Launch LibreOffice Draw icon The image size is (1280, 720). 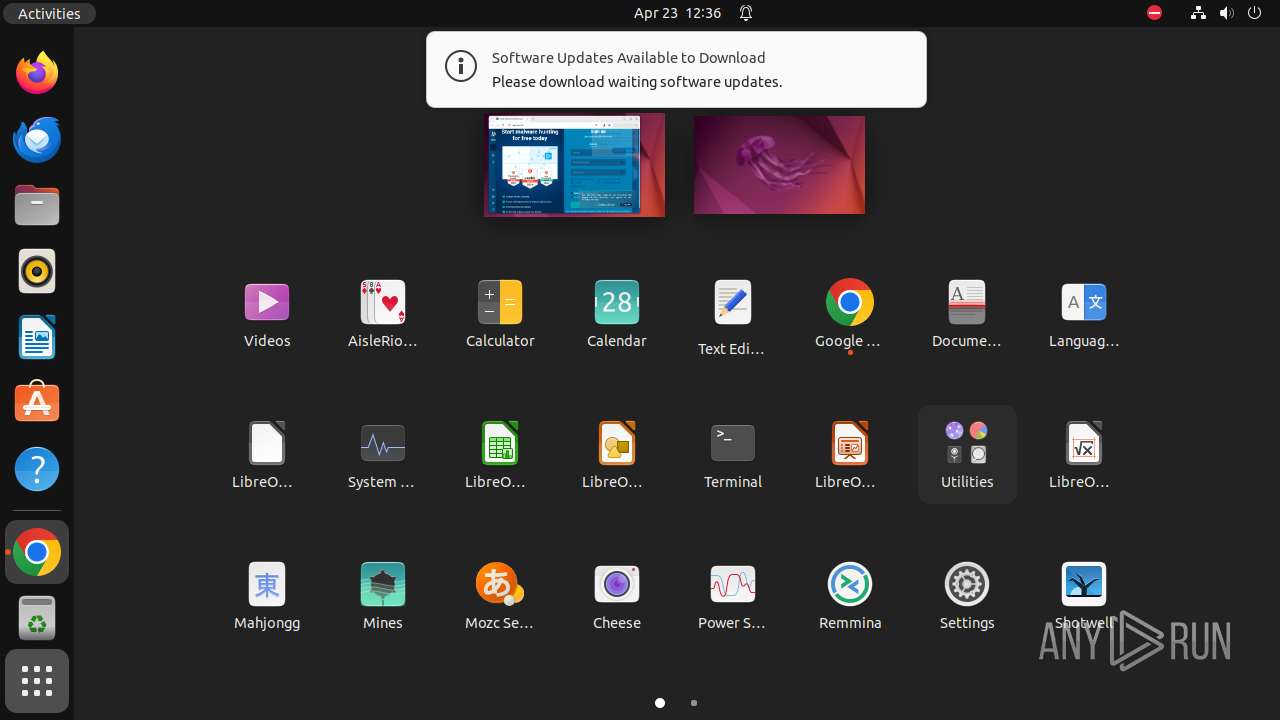pyautogui.click(x=617, y=455)
